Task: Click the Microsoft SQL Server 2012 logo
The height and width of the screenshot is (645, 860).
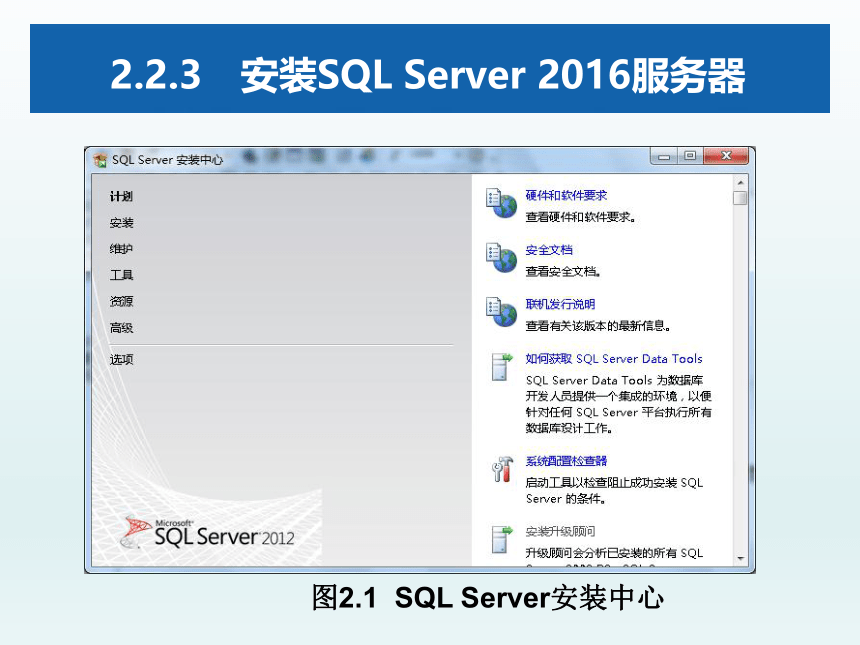Action: tap(207, 532)
